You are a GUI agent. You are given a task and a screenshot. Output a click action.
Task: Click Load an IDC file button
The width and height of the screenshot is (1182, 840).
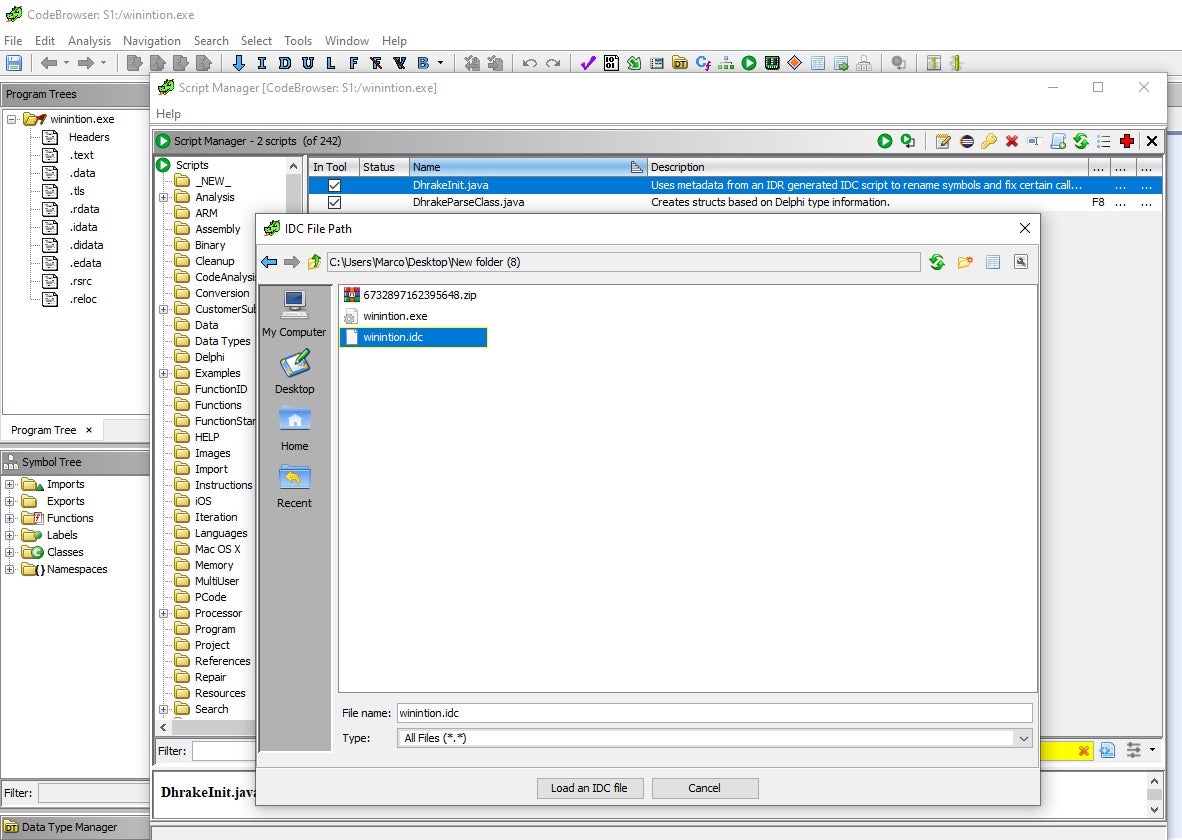(589, 788)
